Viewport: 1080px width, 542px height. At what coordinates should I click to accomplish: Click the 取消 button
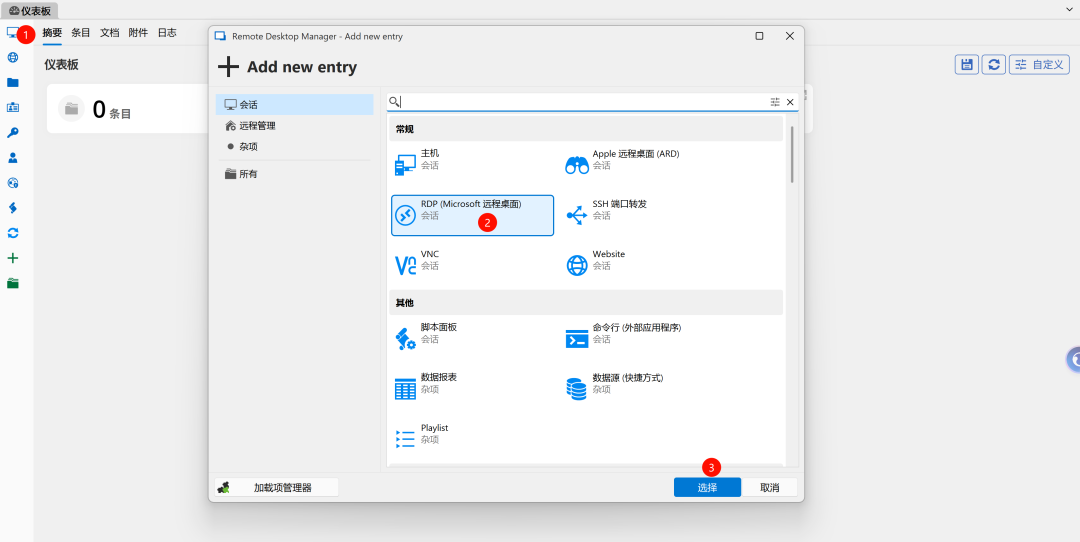pos(770,488)
